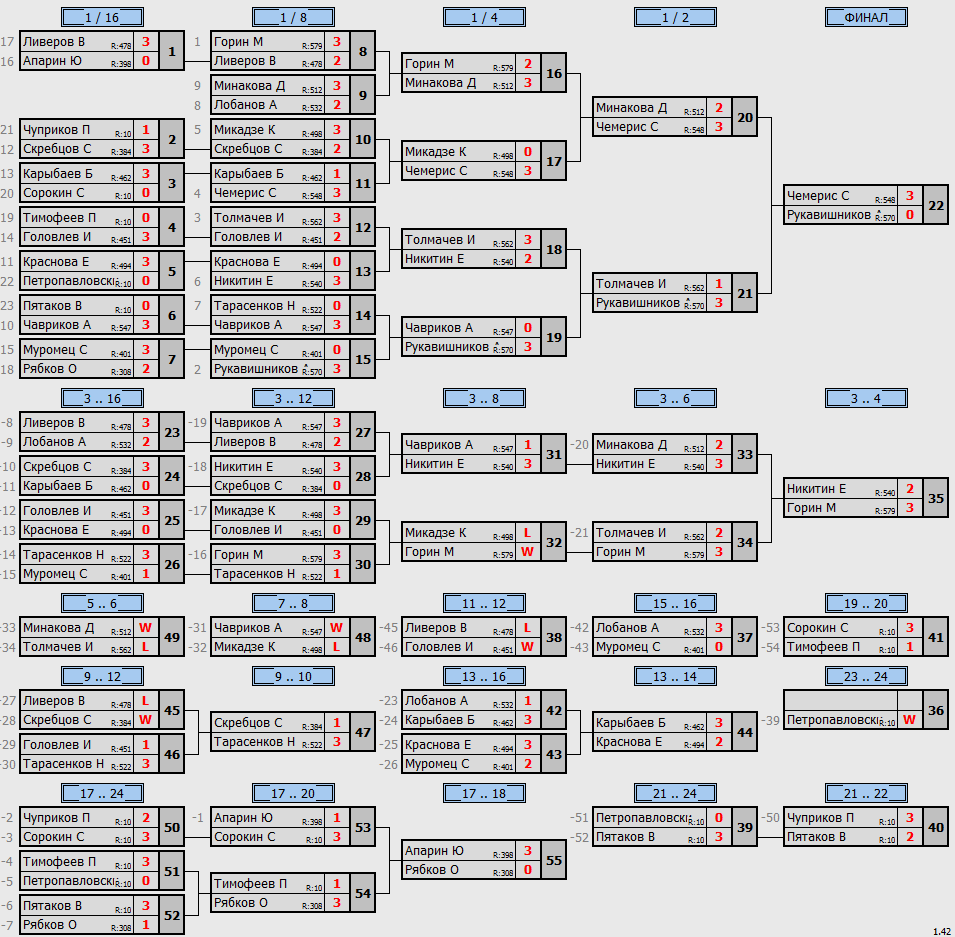Select the "ФИНАЛ" header label

(866, 17)
